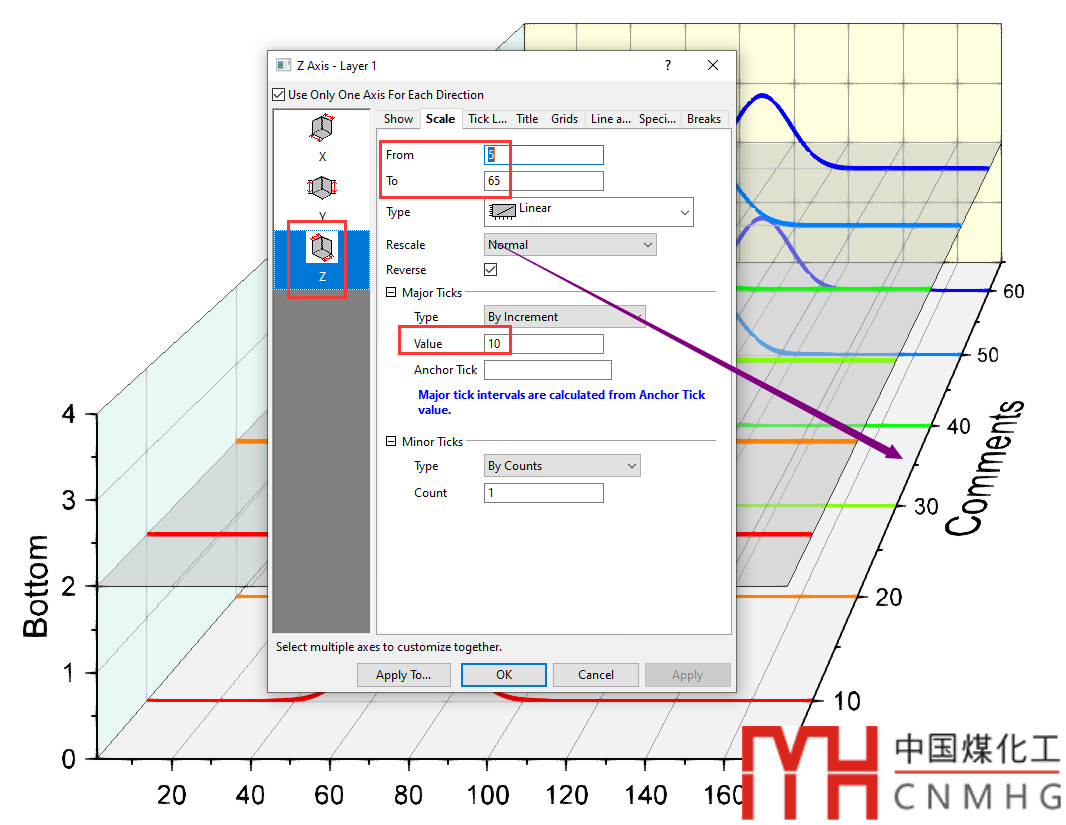Click the Apply To... button
1066x825 pixels.
click(403, 675)
